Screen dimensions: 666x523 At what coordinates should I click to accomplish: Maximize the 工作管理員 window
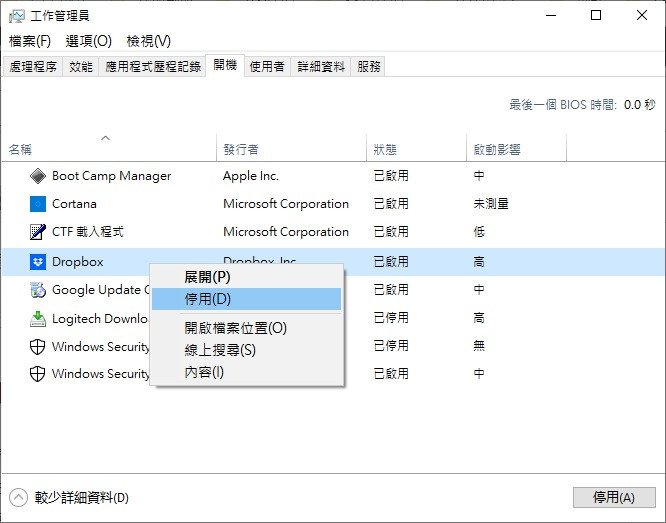point(596,16)
